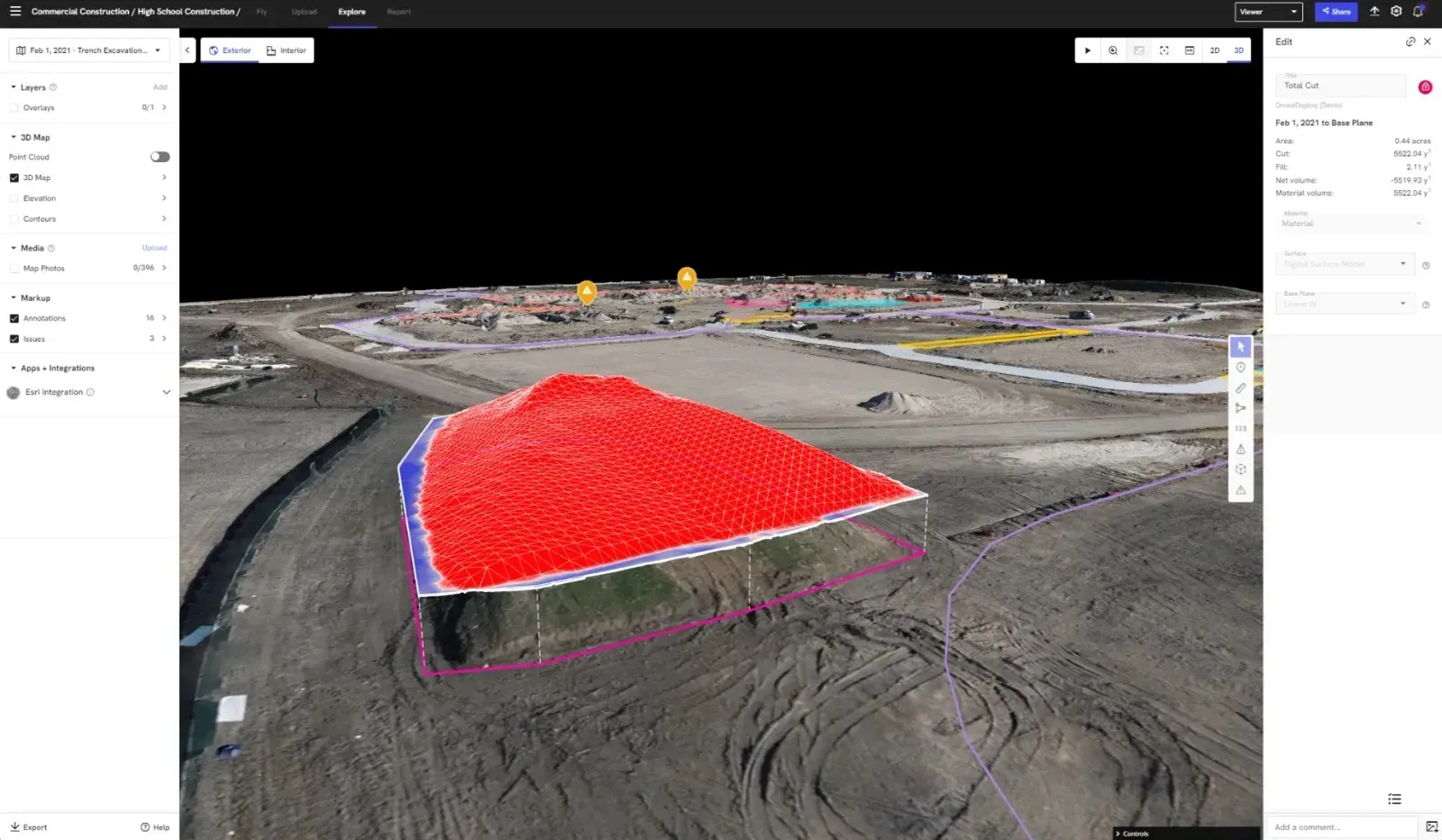
Task: Click Layers info help icon
Action: 53,87
